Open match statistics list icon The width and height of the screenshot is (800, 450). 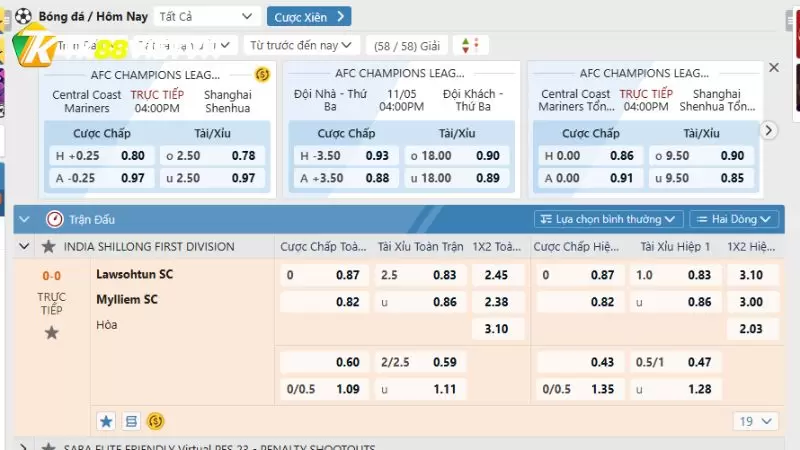click(131, 421)
